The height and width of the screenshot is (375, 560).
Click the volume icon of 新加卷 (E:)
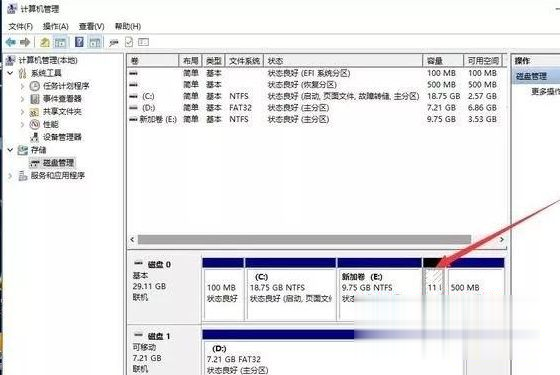click(133, 119)
